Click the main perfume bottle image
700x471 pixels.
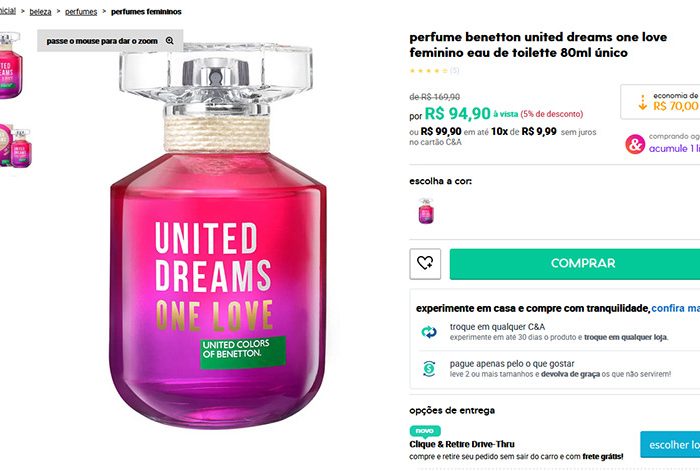217,235
